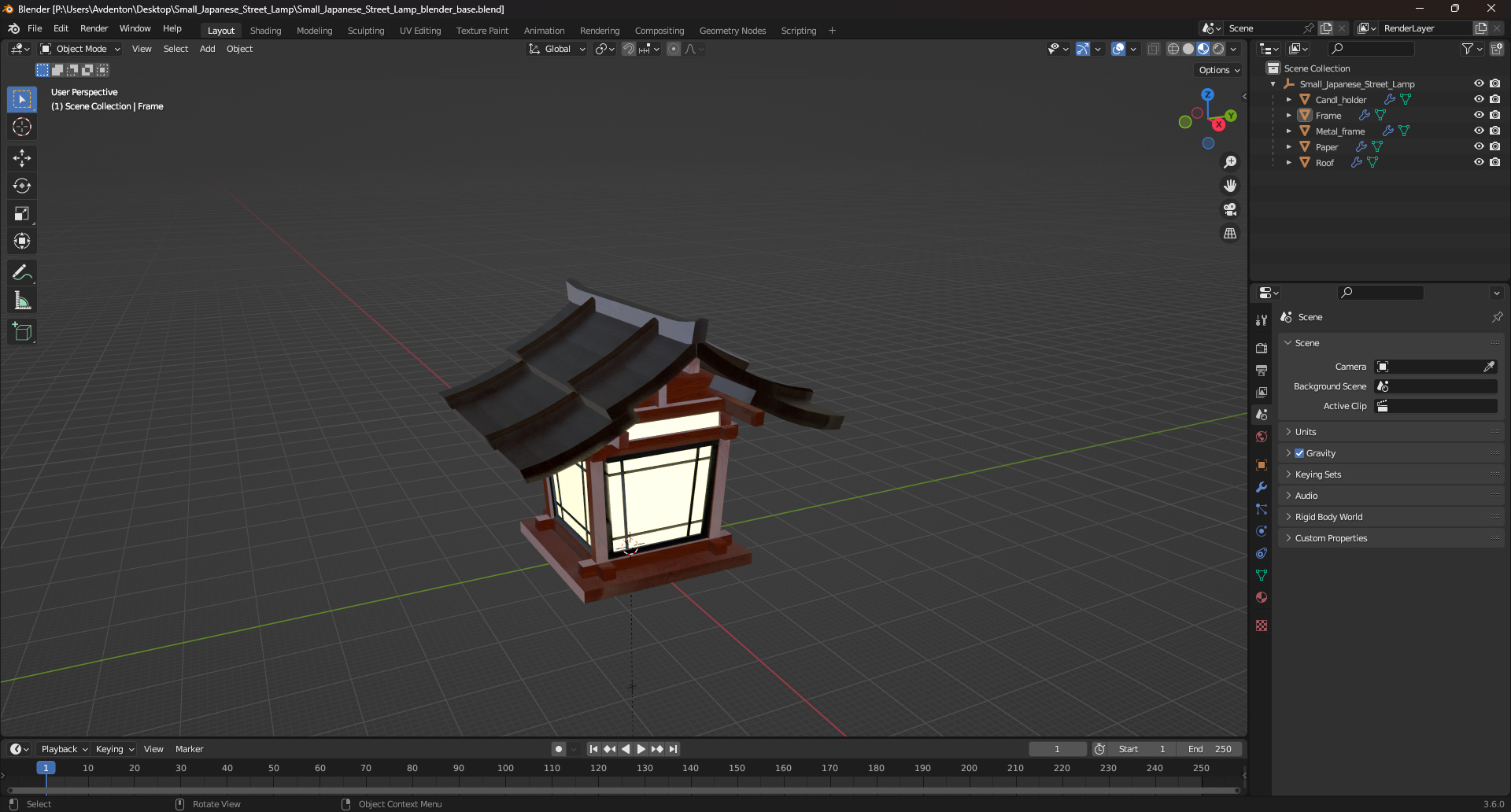Open the Output properties tab
Image resolution: width=1511 pixels, height=812 pixels.
click(x=1262, y=370)
